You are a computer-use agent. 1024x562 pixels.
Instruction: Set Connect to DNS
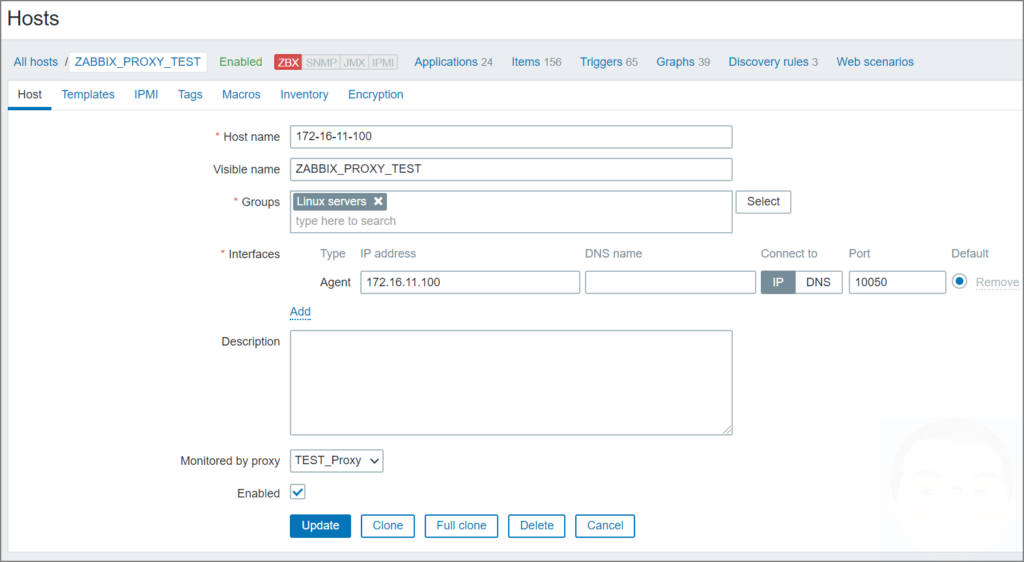[818, 282]
